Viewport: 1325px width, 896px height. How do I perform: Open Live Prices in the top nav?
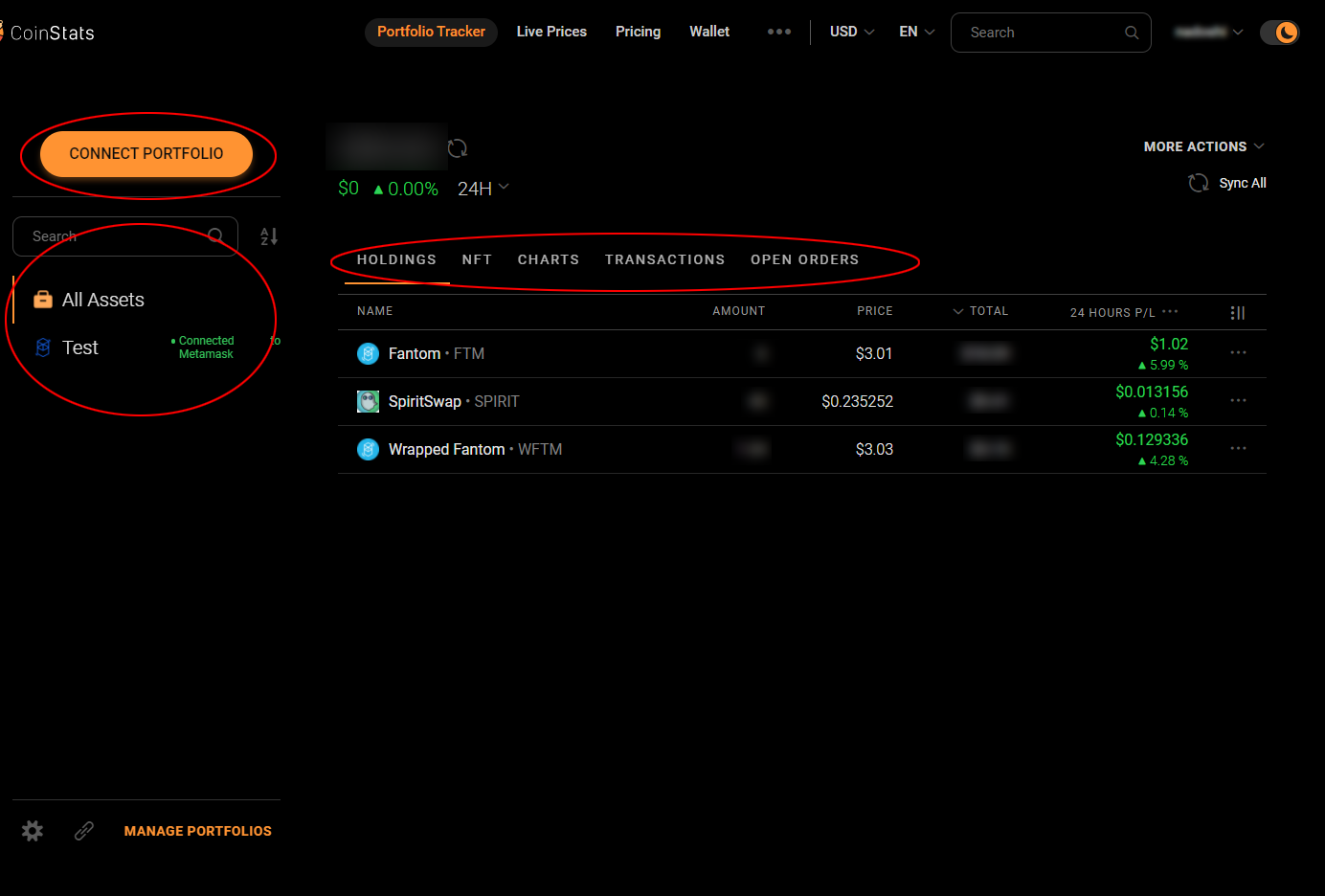click(551, 32)
